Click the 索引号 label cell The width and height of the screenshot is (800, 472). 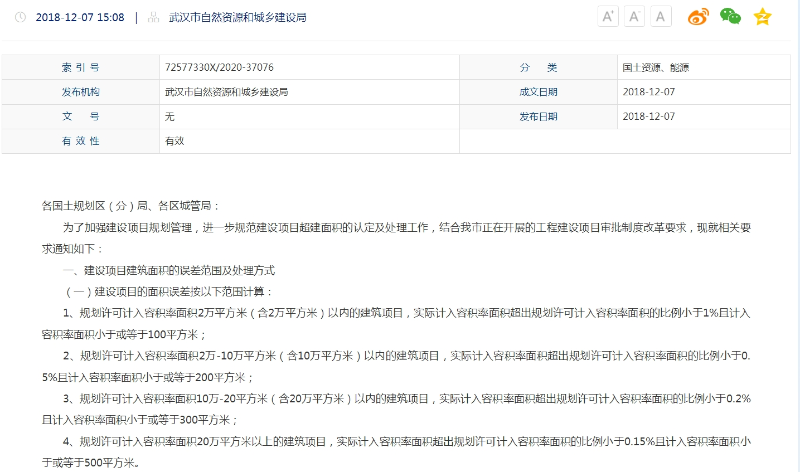[81, 67]
